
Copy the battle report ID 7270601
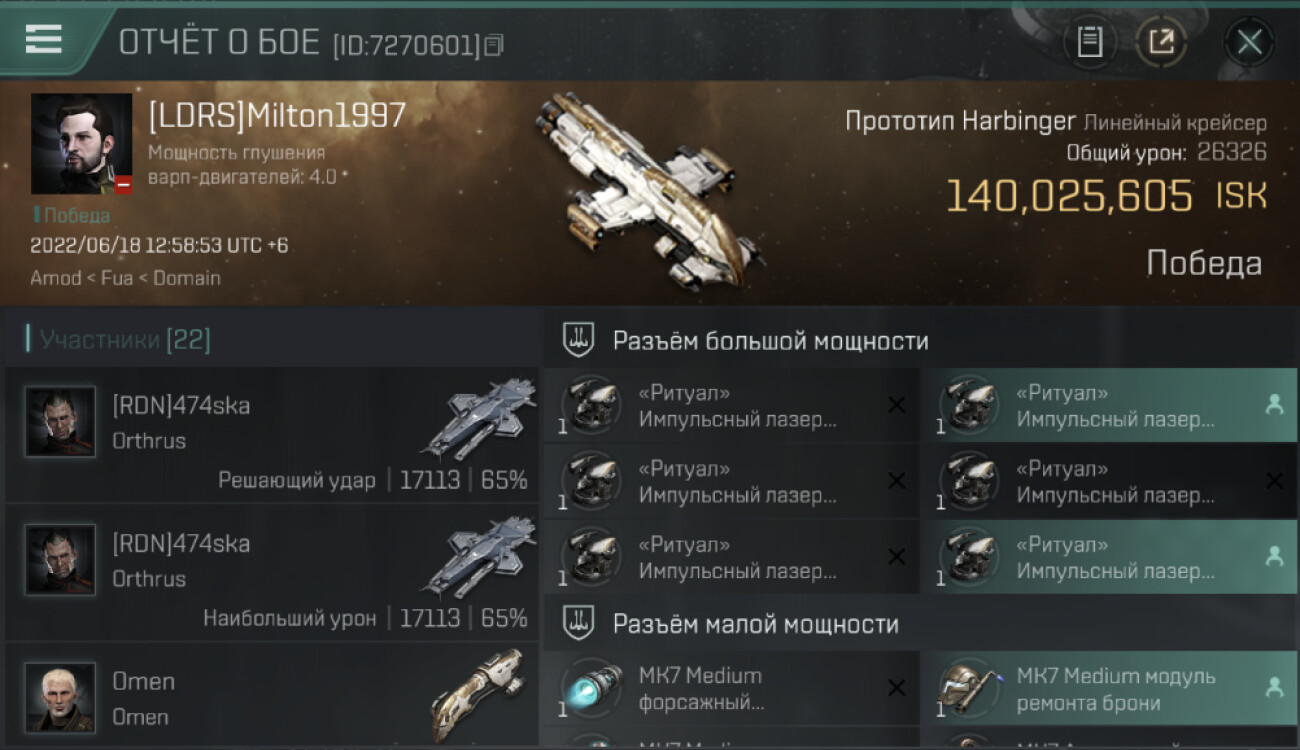[494, 45]
